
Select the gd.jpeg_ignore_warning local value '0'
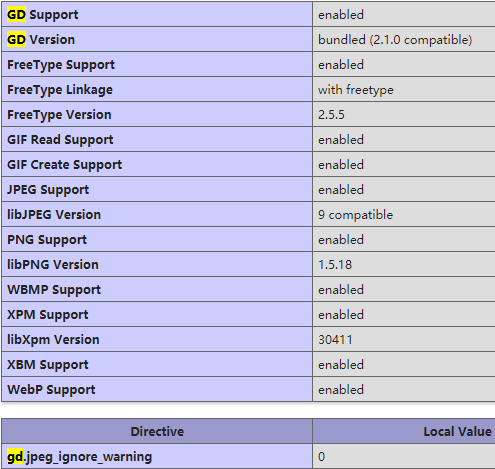[x=321, y=456]
